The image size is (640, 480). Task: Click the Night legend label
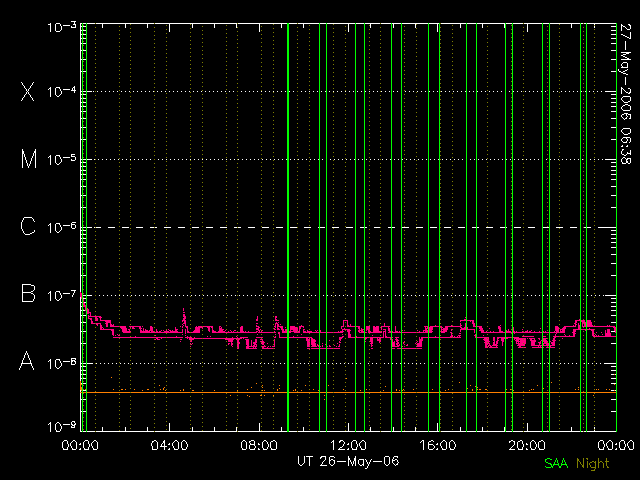593,464
